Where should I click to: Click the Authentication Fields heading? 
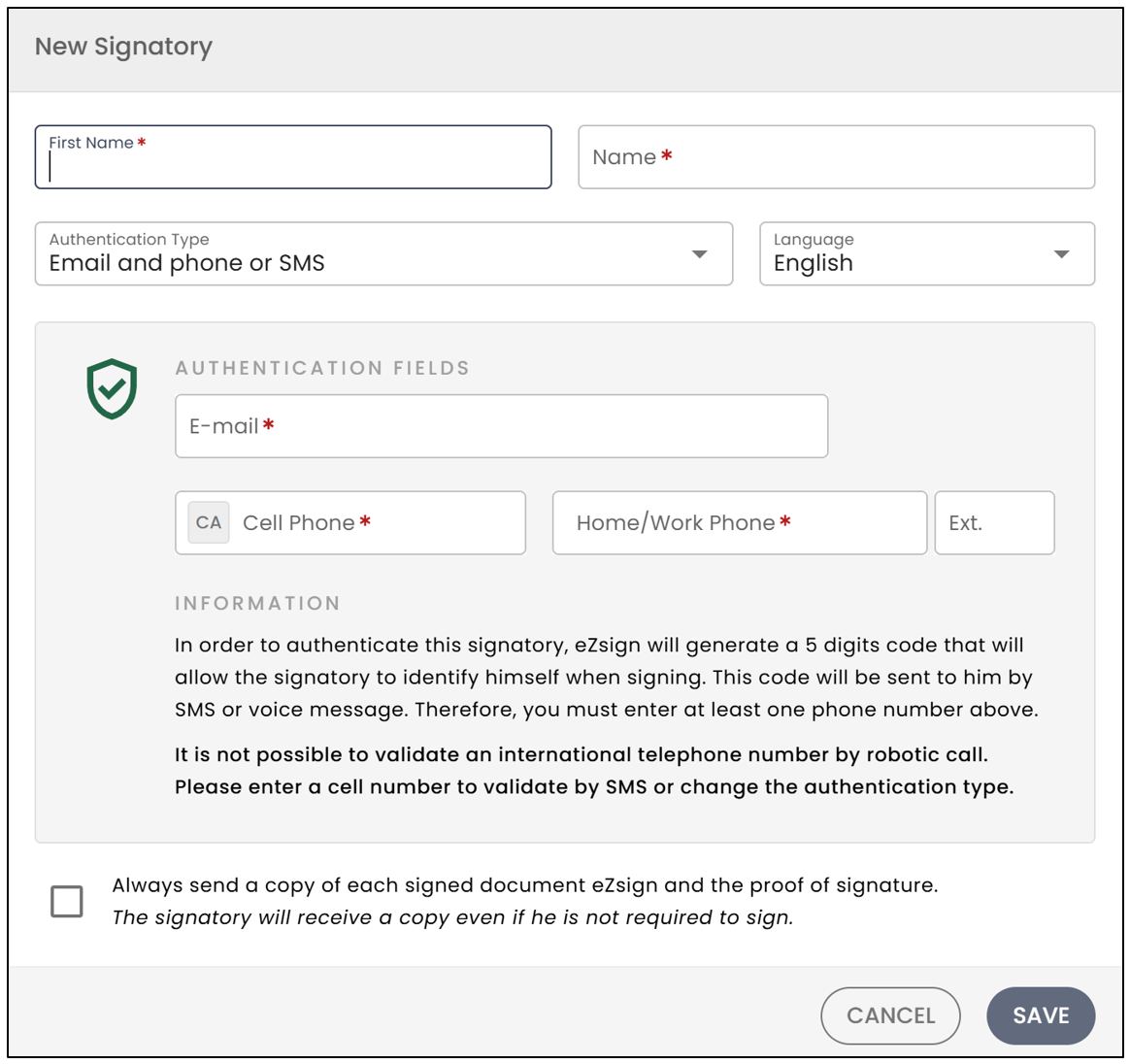322,368
